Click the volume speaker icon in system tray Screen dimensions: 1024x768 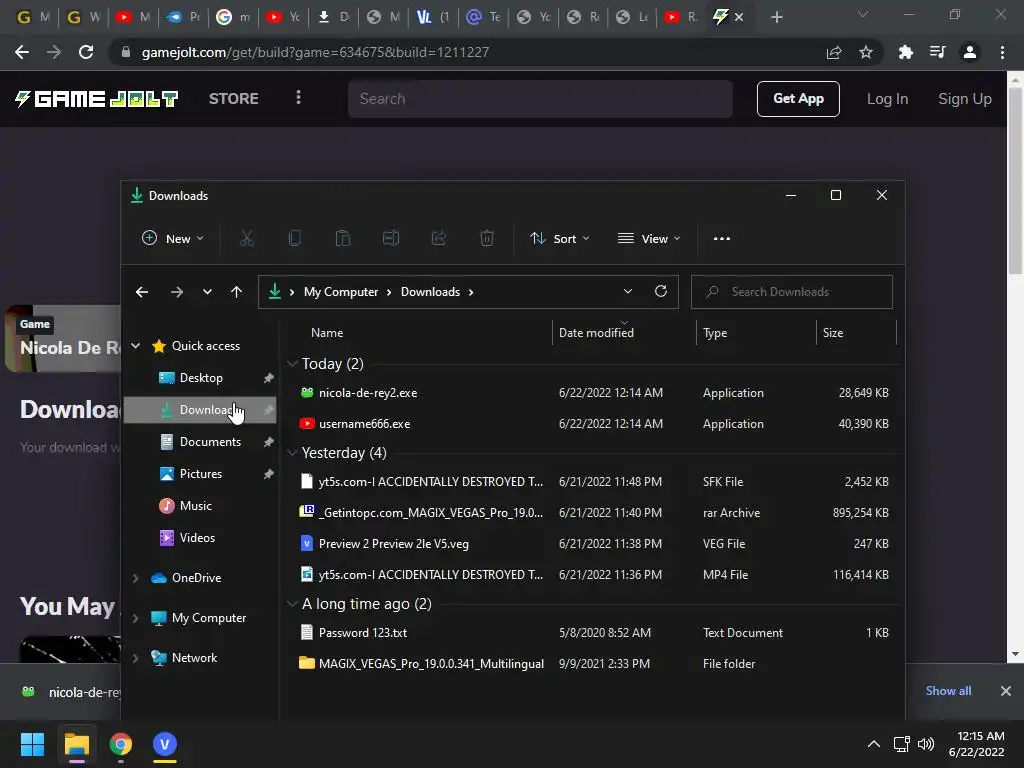(x=926, y=744)
